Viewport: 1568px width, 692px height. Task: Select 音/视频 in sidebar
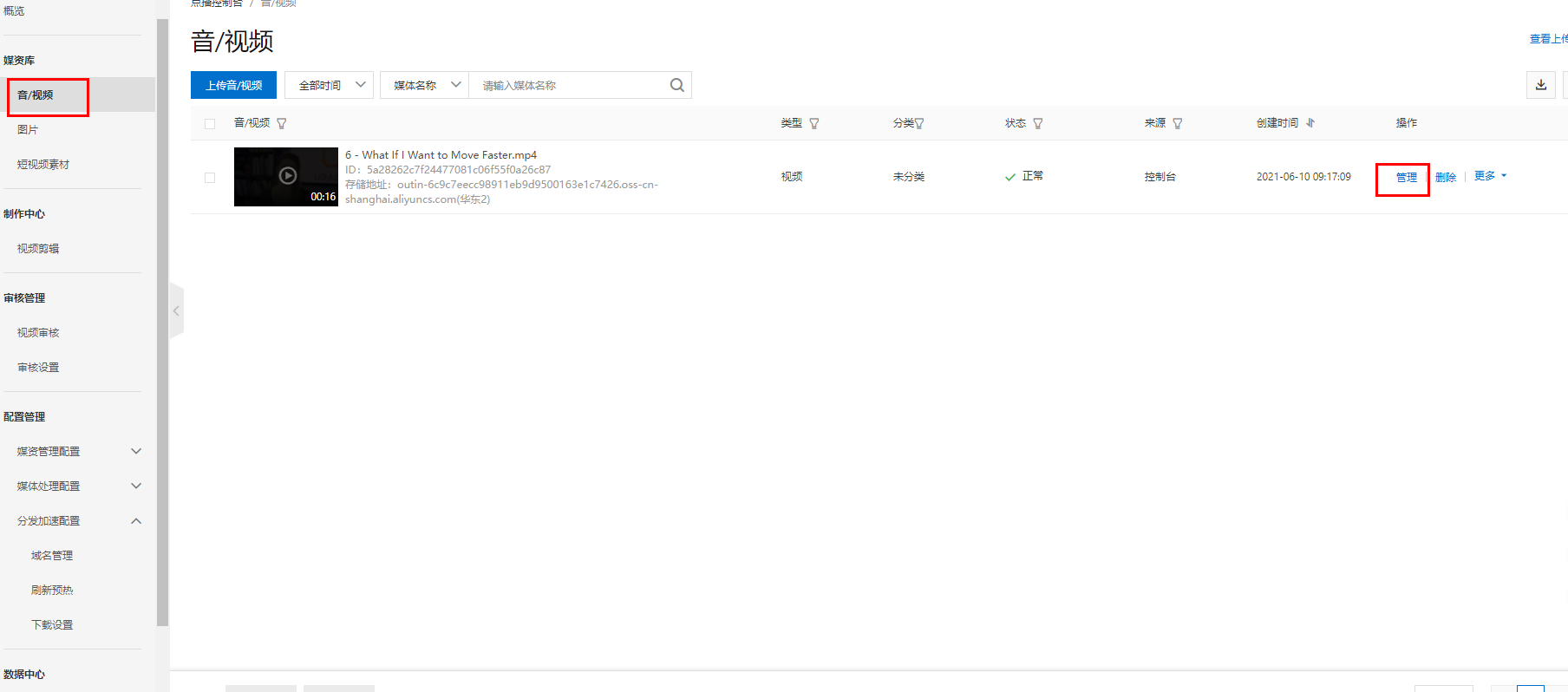[x=36, y=95]
